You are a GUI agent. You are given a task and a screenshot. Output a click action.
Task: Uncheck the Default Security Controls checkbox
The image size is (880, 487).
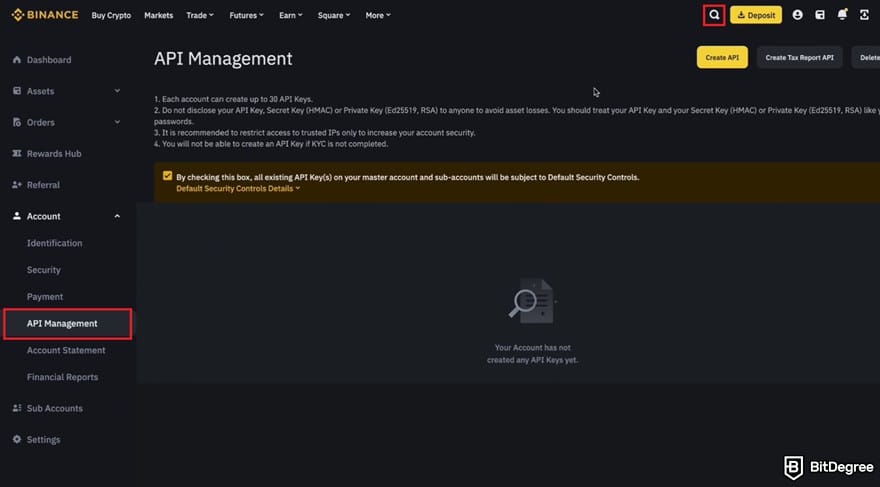point(167,176)
